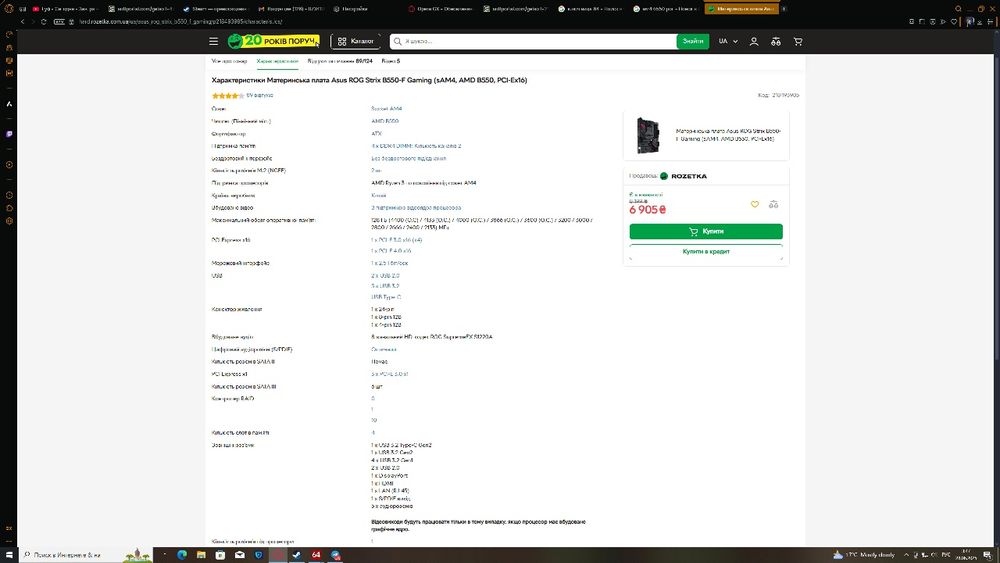
Task: Click the Rozetka 20 years logo banner
Action: click(274, 41)
